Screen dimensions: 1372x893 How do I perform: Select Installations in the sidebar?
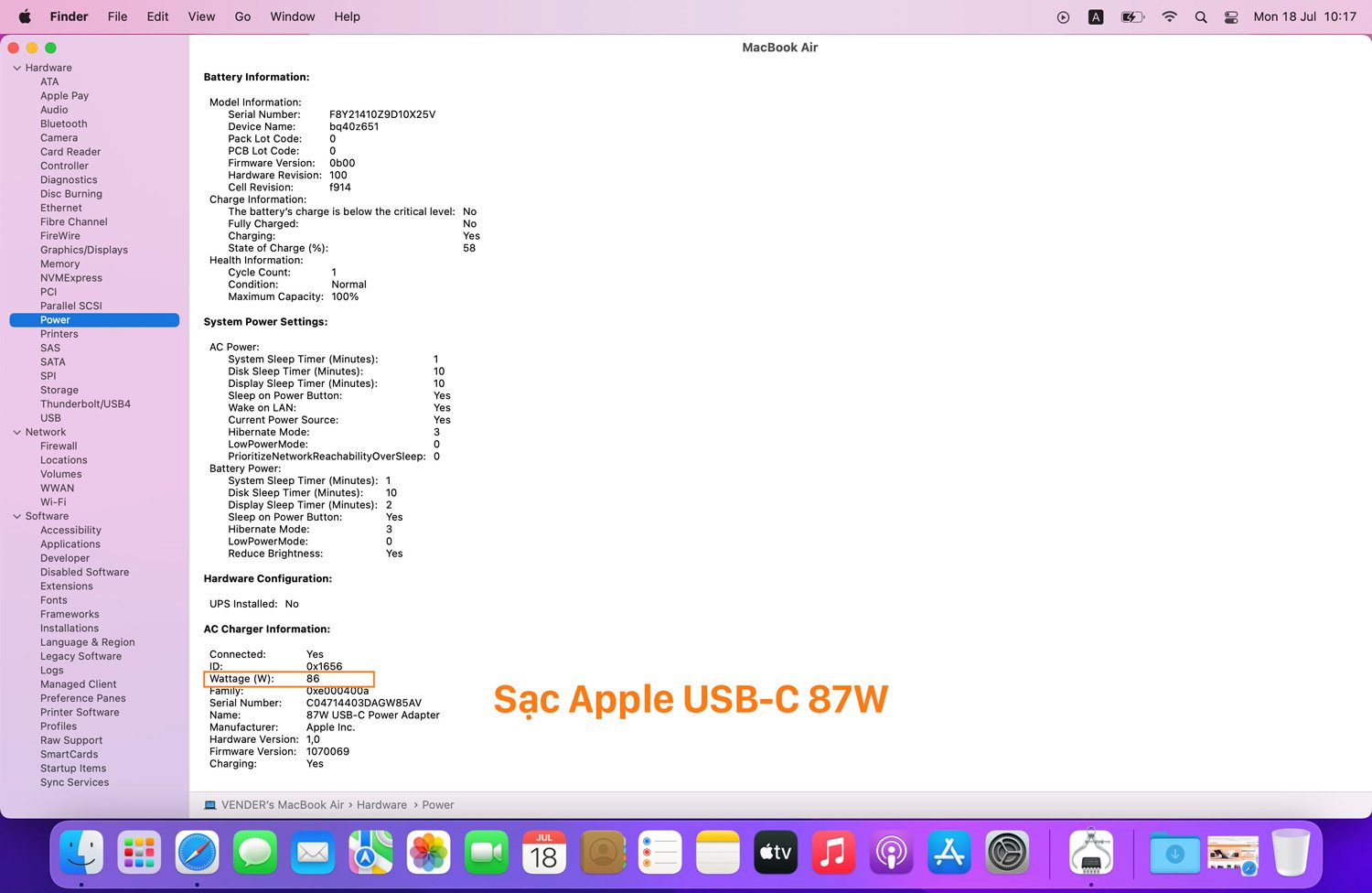[x=70, y=629]
